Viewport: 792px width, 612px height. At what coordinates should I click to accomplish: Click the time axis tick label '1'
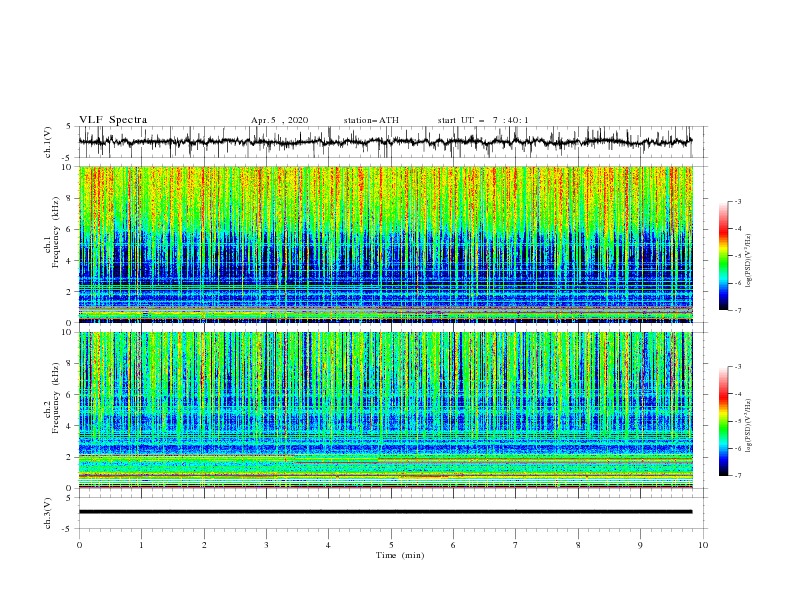click(141, 545)
